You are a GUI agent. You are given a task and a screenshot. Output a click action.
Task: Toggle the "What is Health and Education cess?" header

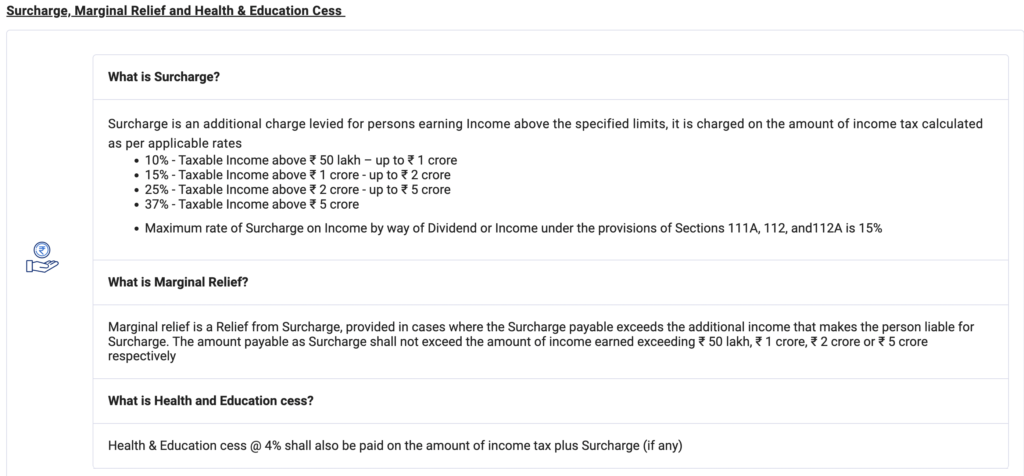tap(211, 401)
